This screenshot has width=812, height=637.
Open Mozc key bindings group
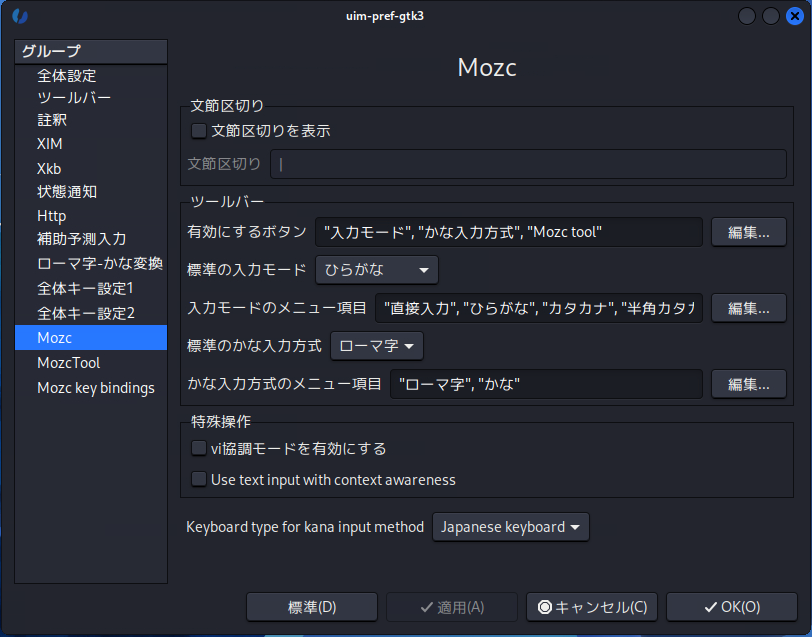[x=91, y=388]
